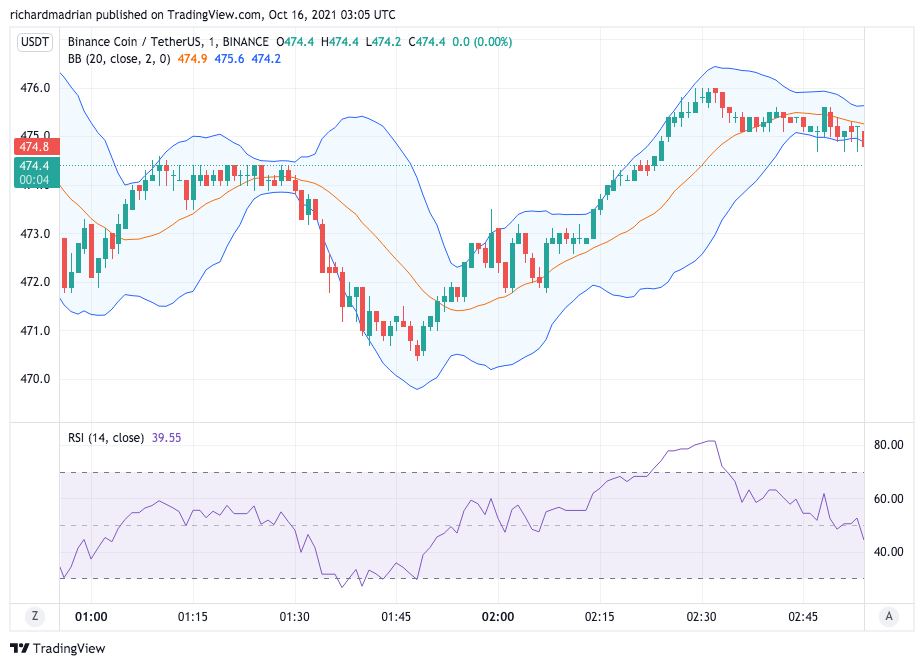Select the RSI (14, close) indicator label
924x666 pixels.
click(x=106, y=437)
